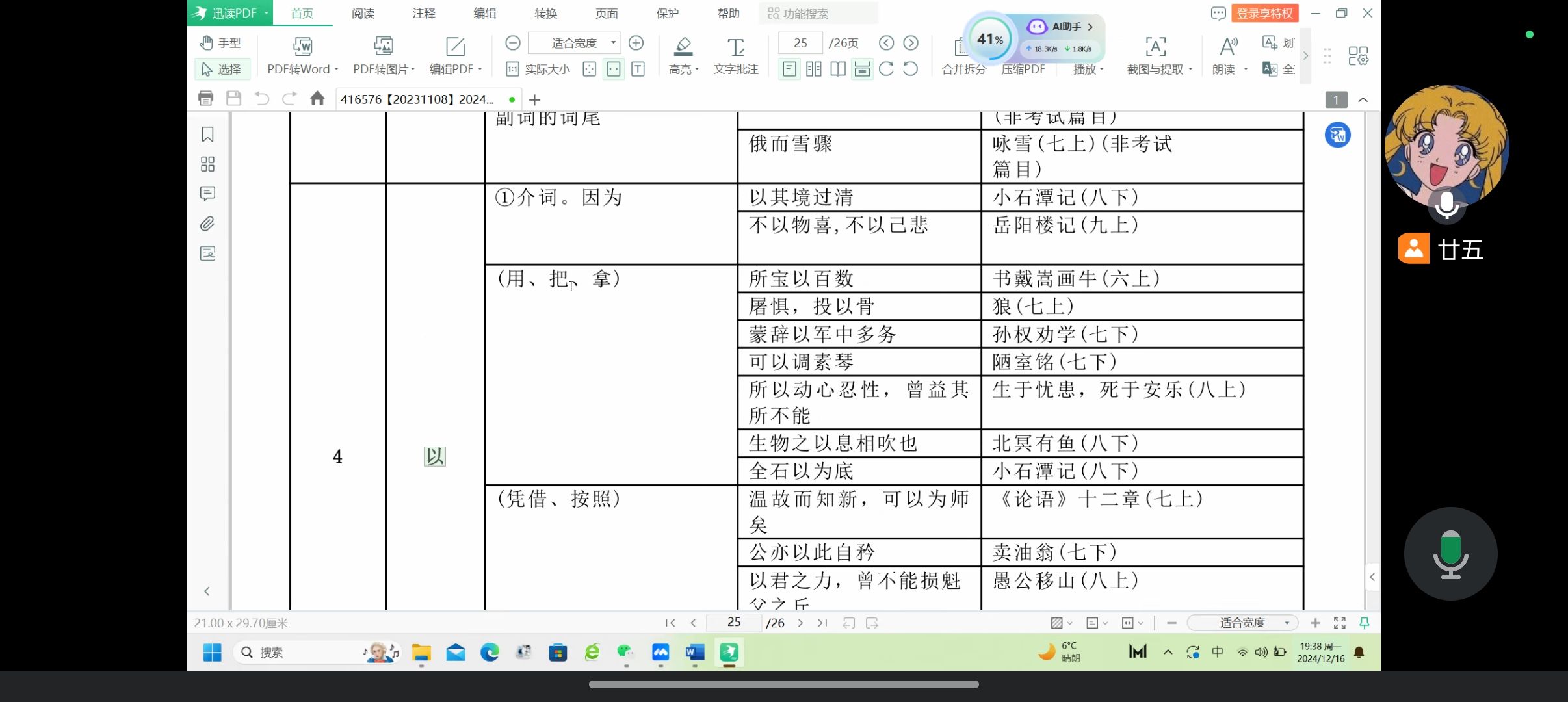
Task: Switch to the 转换 menu tab
Action: point(545,14)
